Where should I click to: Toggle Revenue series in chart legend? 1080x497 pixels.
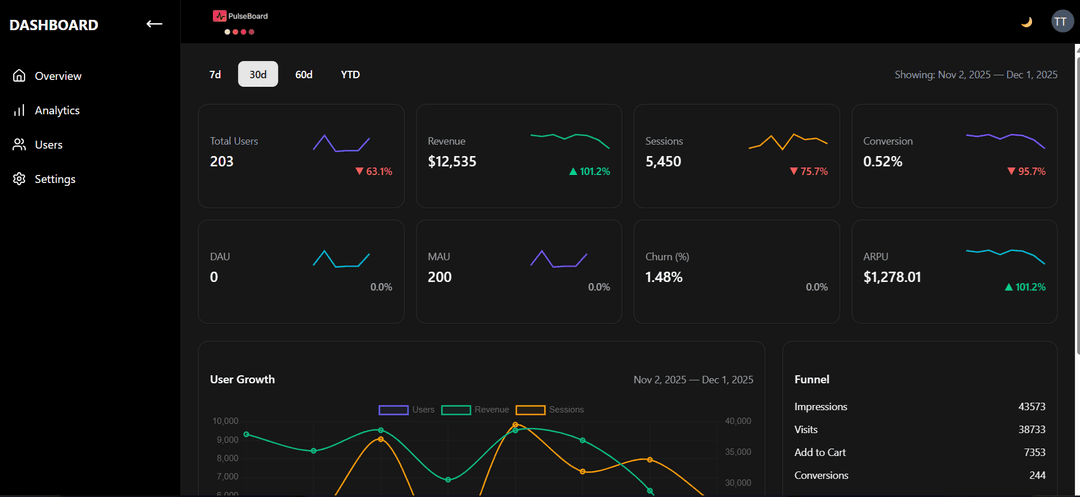(475, 410)
